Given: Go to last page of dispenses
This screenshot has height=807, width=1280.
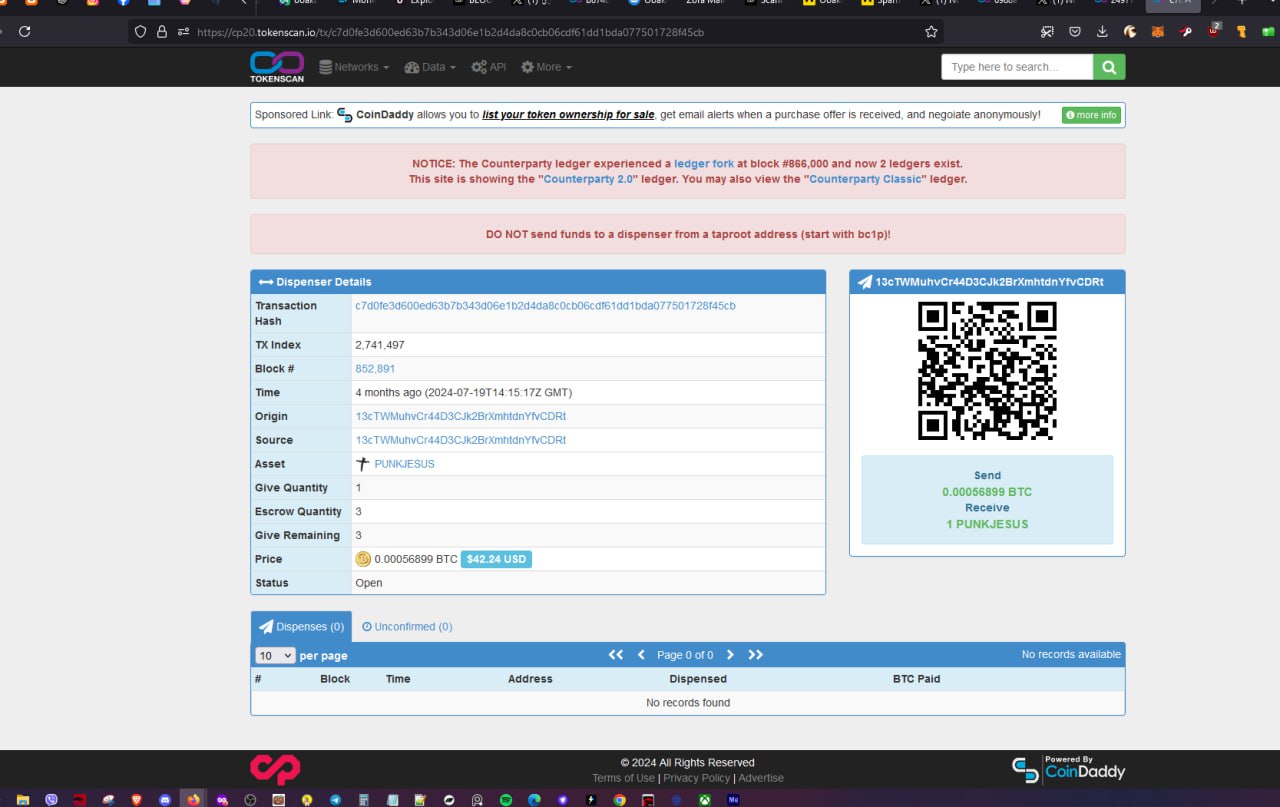Looking at the screenshot, I should point(756,655).
